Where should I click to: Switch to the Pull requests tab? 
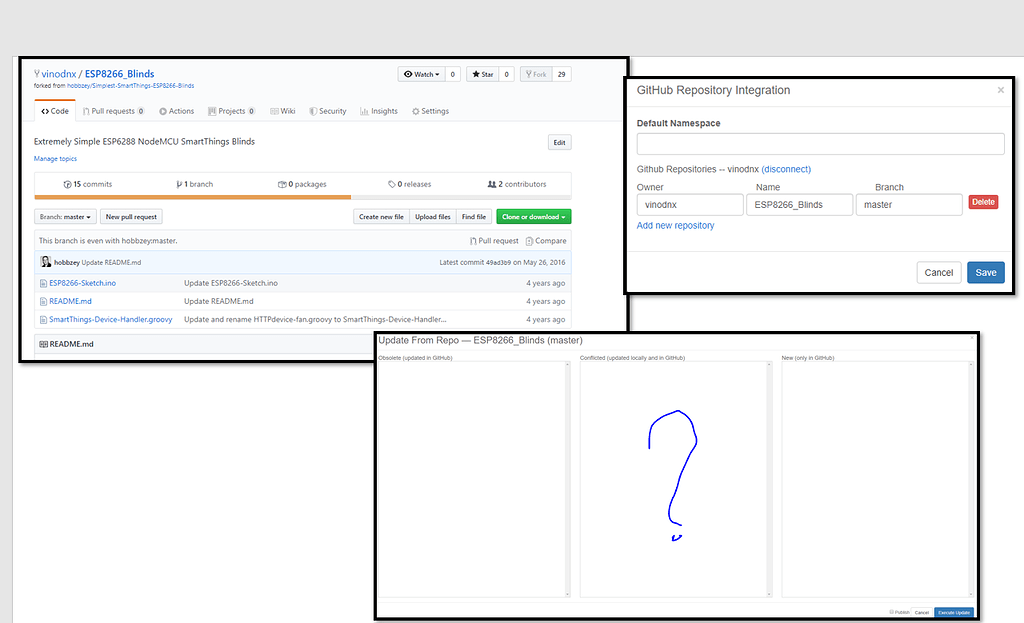pos(113,111)
